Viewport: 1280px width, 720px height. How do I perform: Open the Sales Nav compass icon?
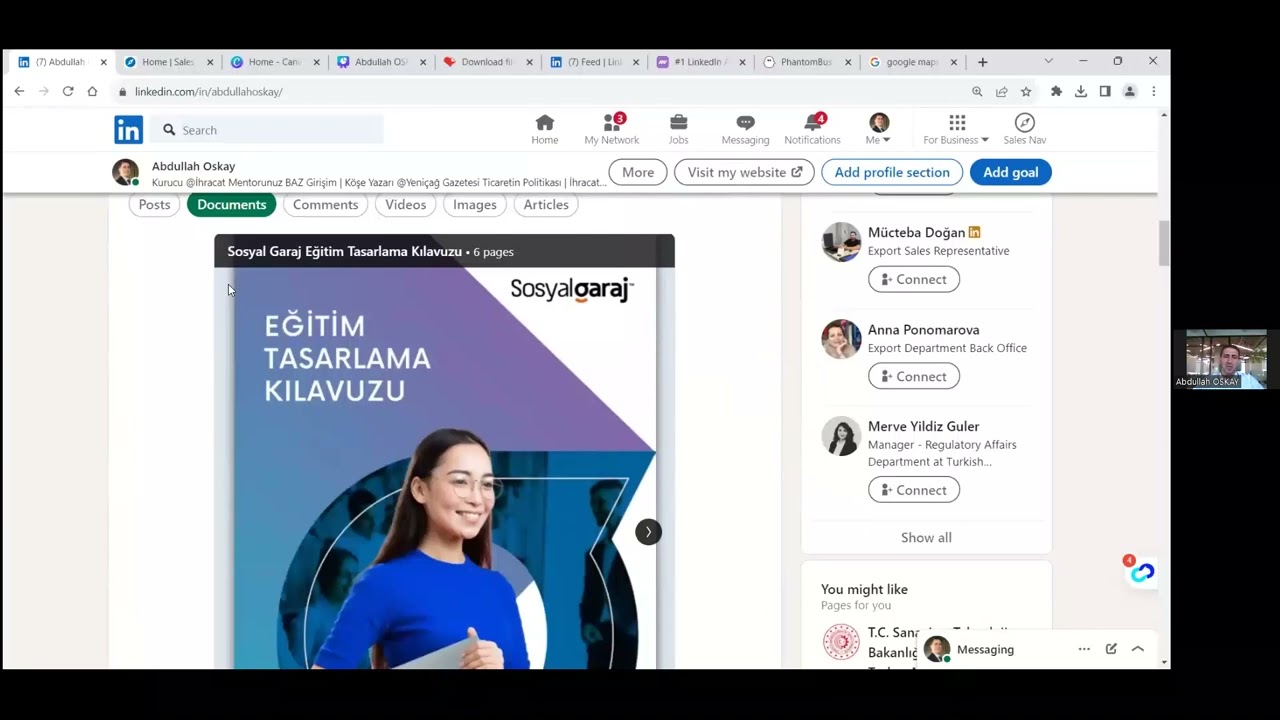click(1025, 130)
